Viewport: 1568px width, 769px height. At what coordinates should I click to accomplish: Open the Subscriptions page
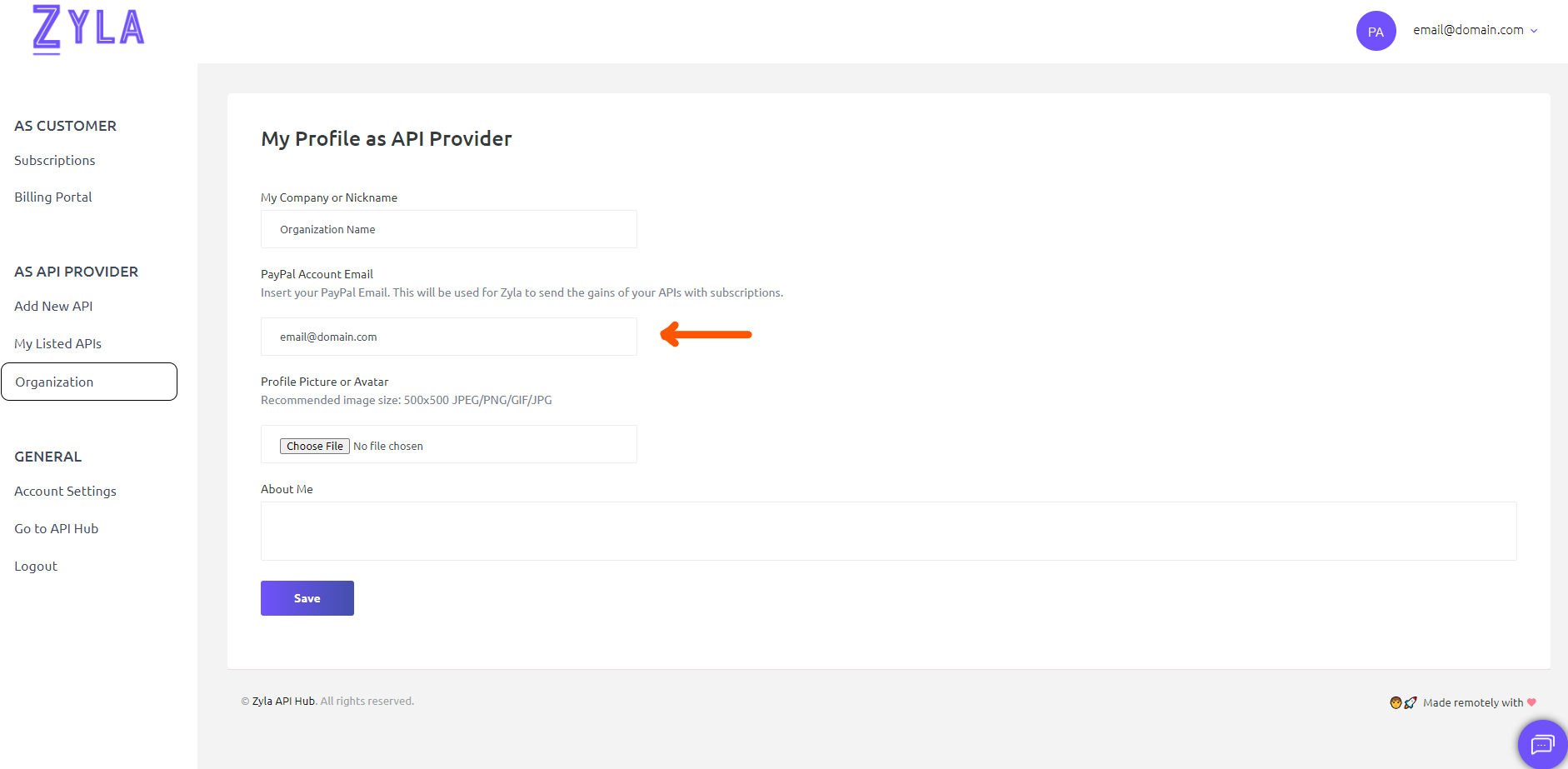55,160
